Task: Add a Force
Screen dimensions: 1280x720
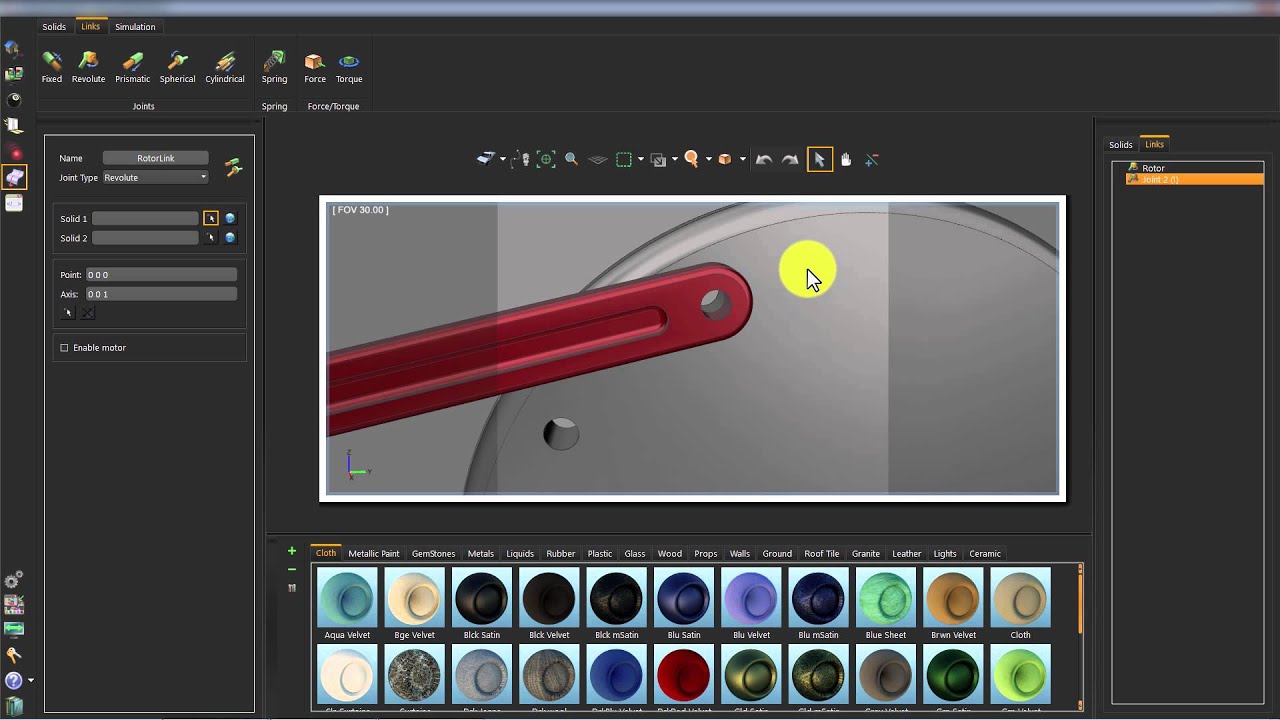Action: (x=315, y=67)
